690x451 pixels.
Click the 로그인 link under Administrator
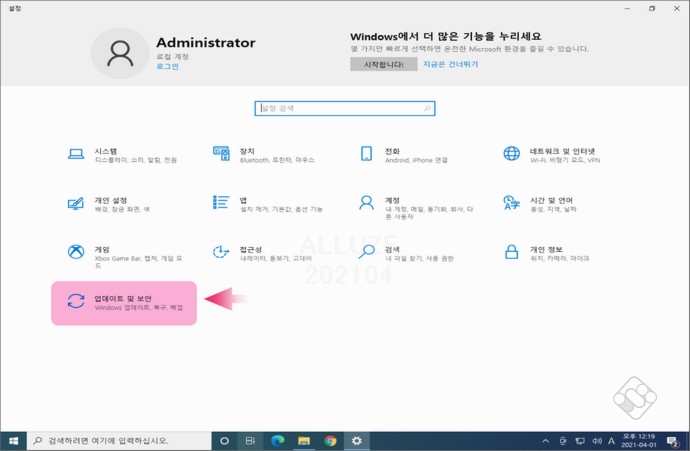(x=168, y=66)
